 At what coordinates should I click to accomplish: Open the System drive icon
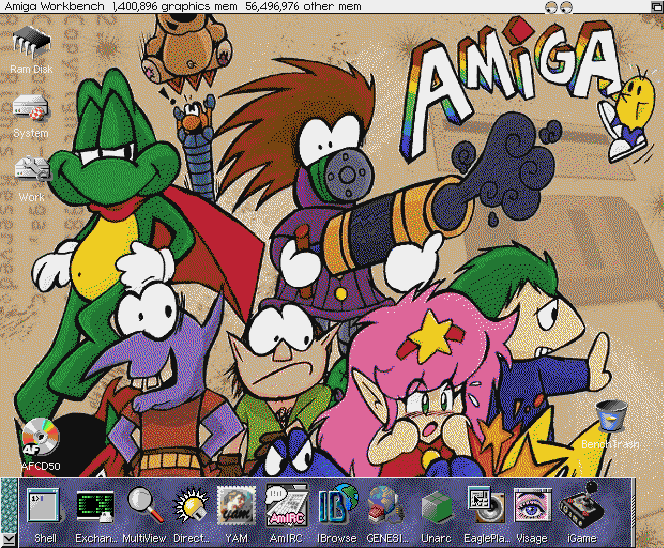(31, 110)
